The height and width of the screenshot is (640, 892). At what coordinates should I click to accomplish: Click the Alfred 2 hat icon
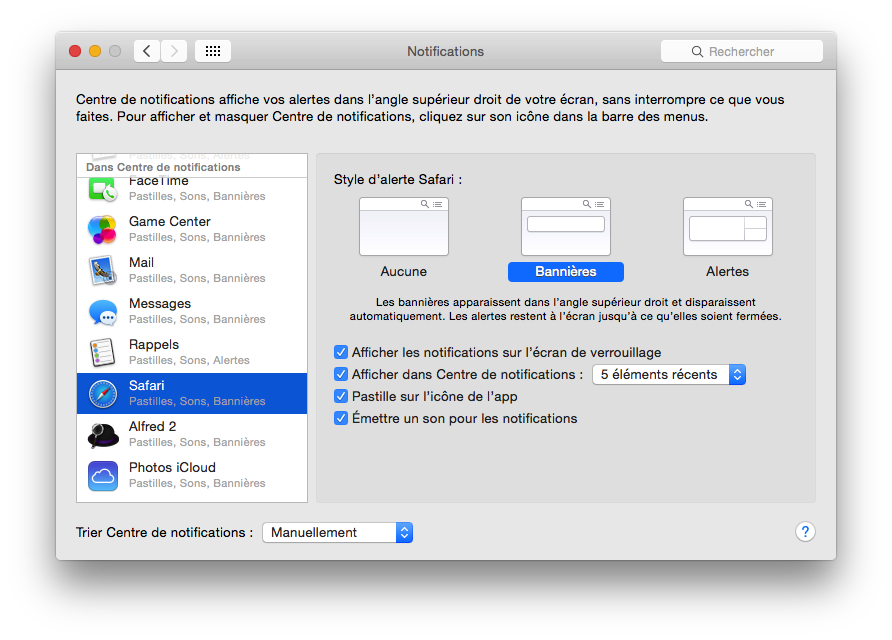pos(103,435)
